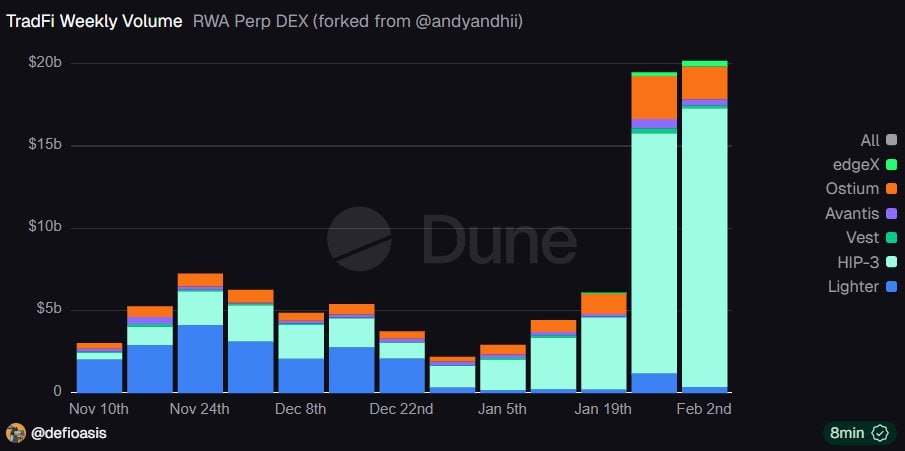This screenshot has width=905, height=451.
Task: Click the defioasis profile avatar
Action: point(16,433)
